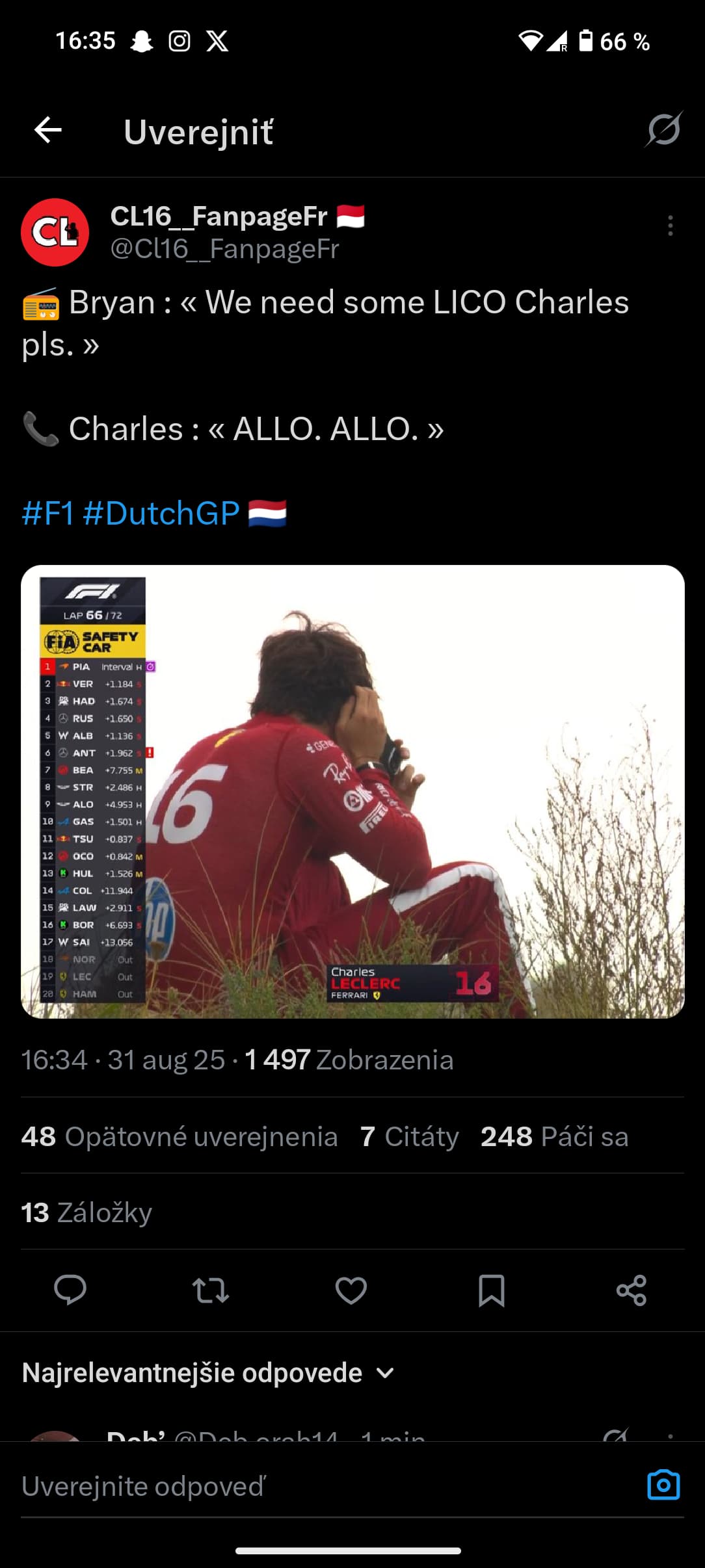Open the share icon under the post

[632, 1290]
